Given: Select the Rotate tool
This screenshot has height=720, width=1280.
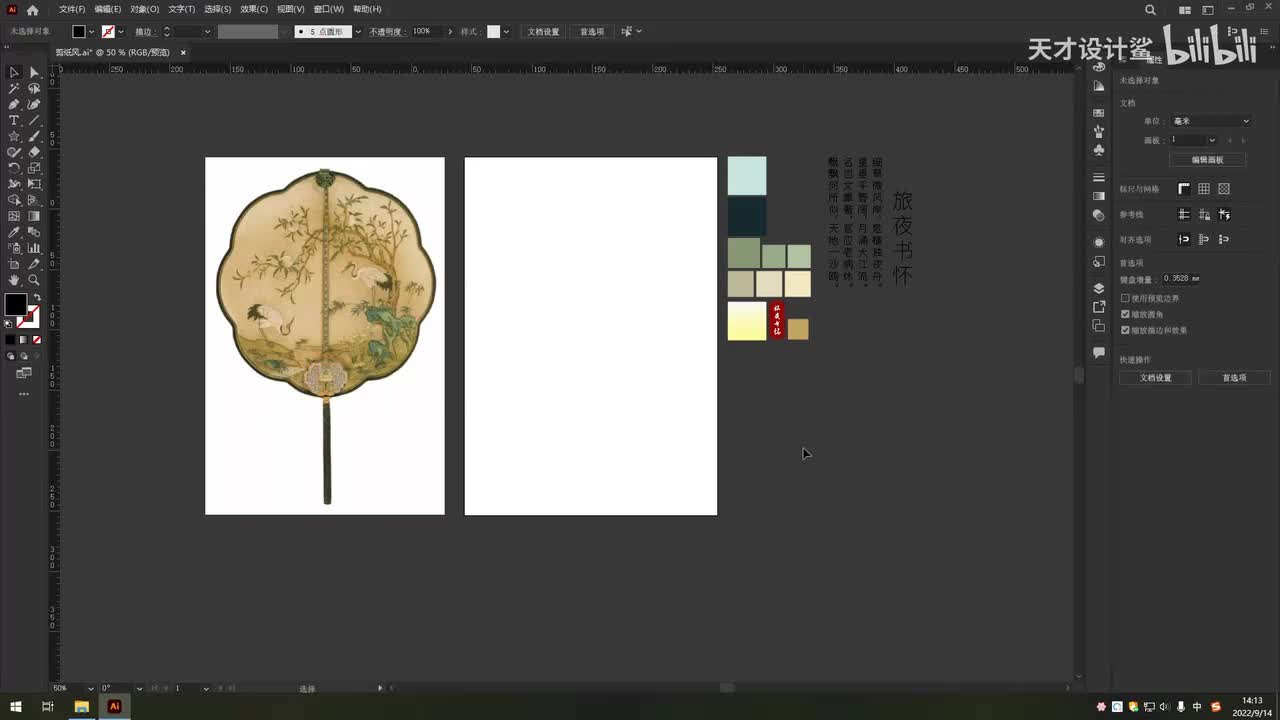Looking at the screenshot, I should click(x=14, y=168).
